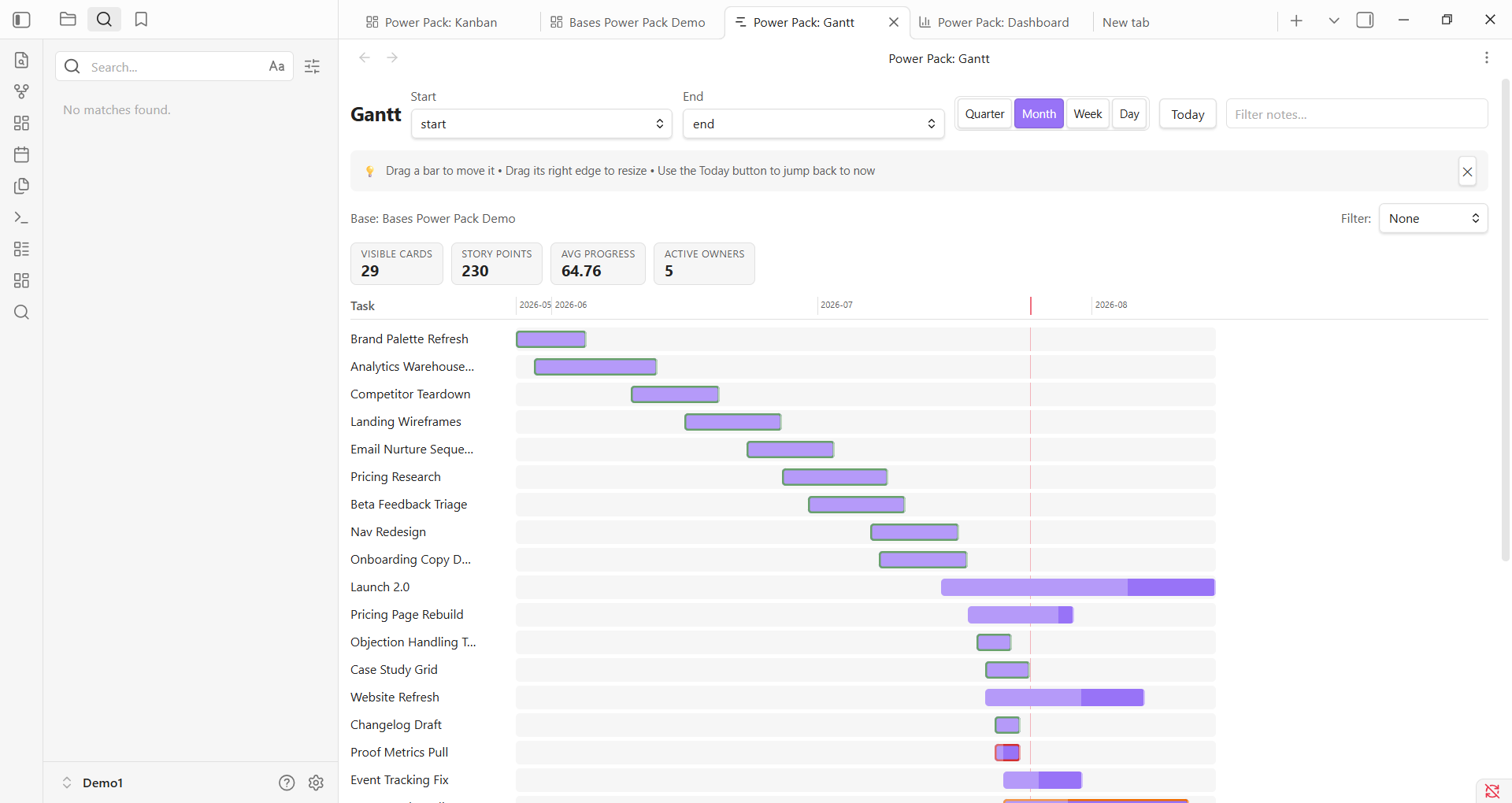The image size is (1512, 803).
Task: Open help question mark icon
Action: 287,783
